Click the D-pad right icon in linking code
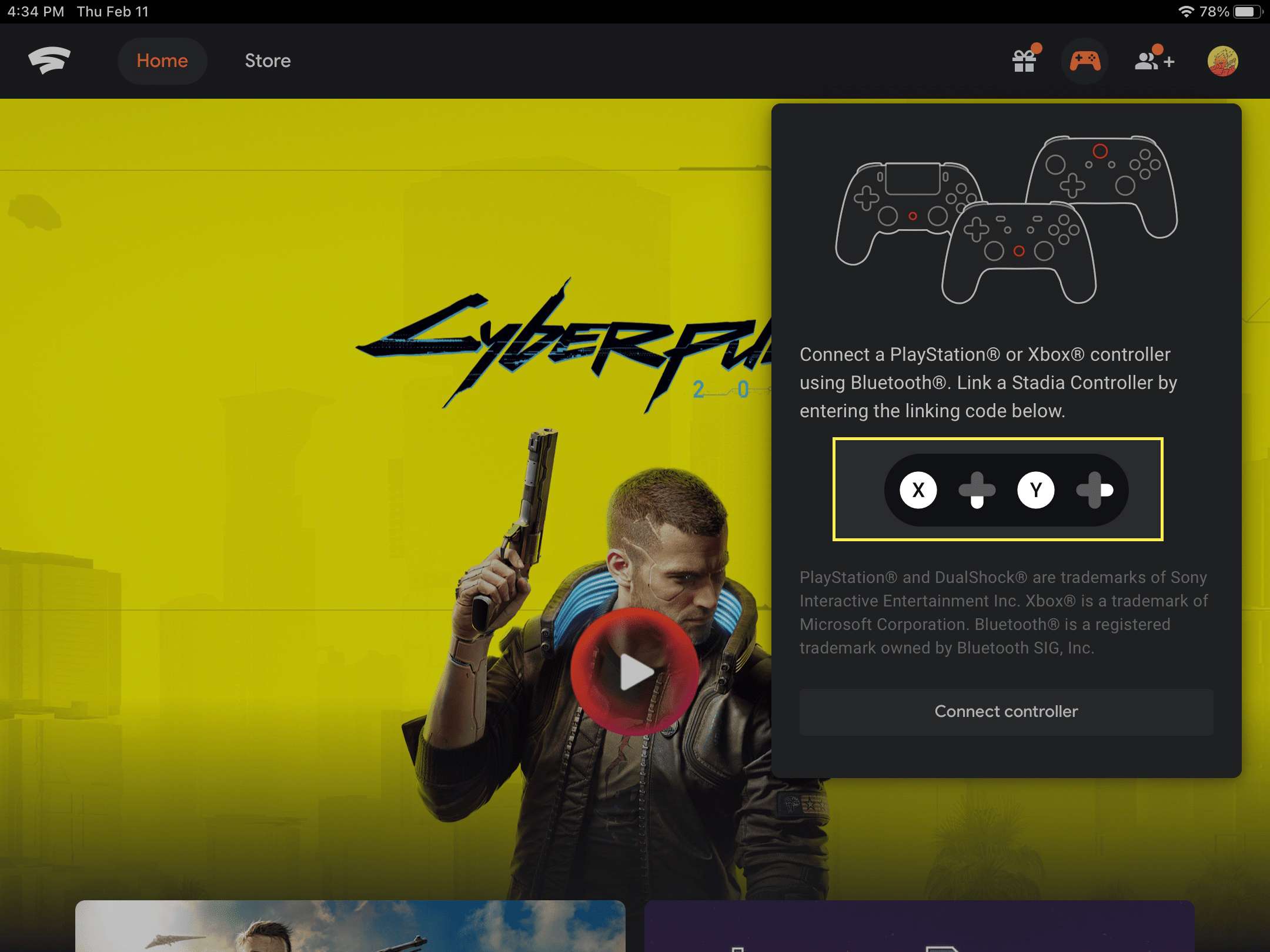The height and width of the screenshot is (952, 1270). pyautogui.click(x=1094, y=490)
